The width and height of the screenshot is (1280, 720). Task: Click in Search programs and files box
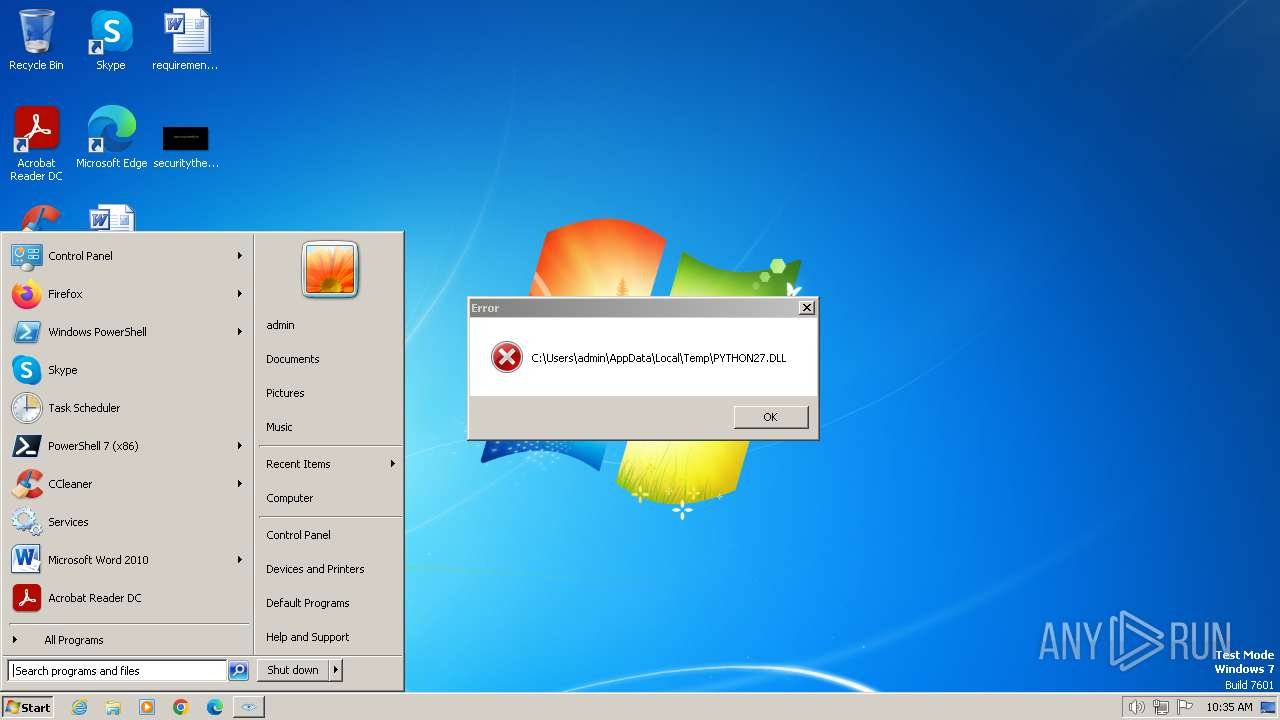[x=117, y=671]
